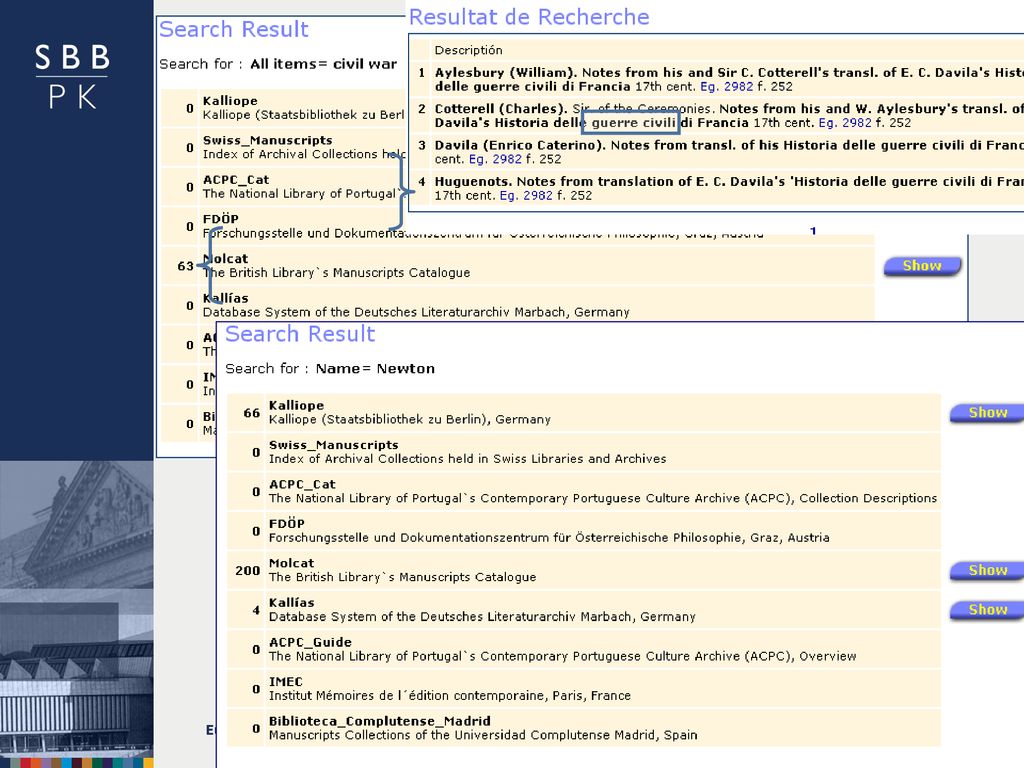Image resolution: width=1024 pixels, height=768 pixels.
Task: Show Kalliope results for the Newton search
Action: [987, 413]
